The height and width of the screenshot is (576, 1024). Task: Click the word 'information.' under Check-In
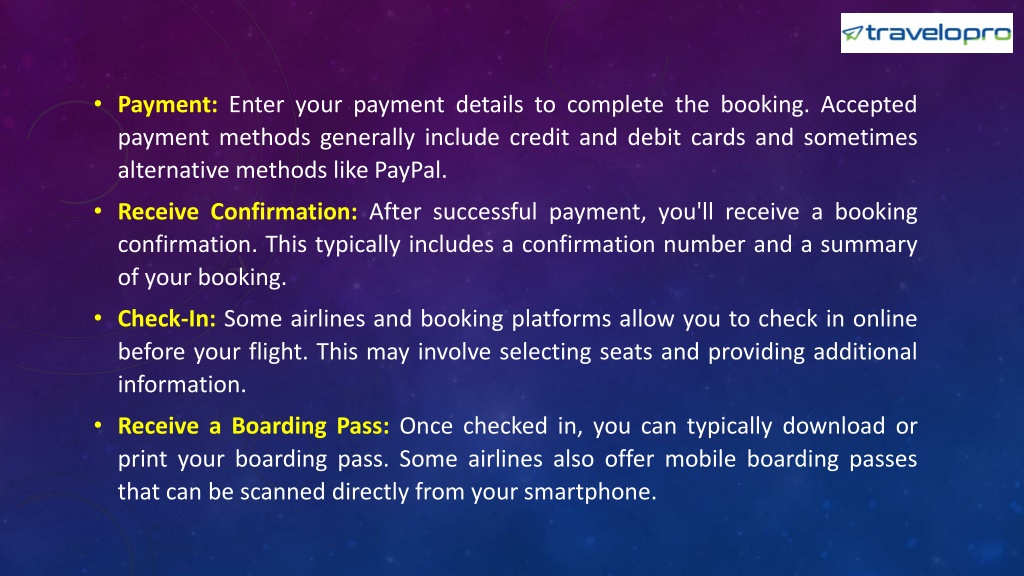182,385
